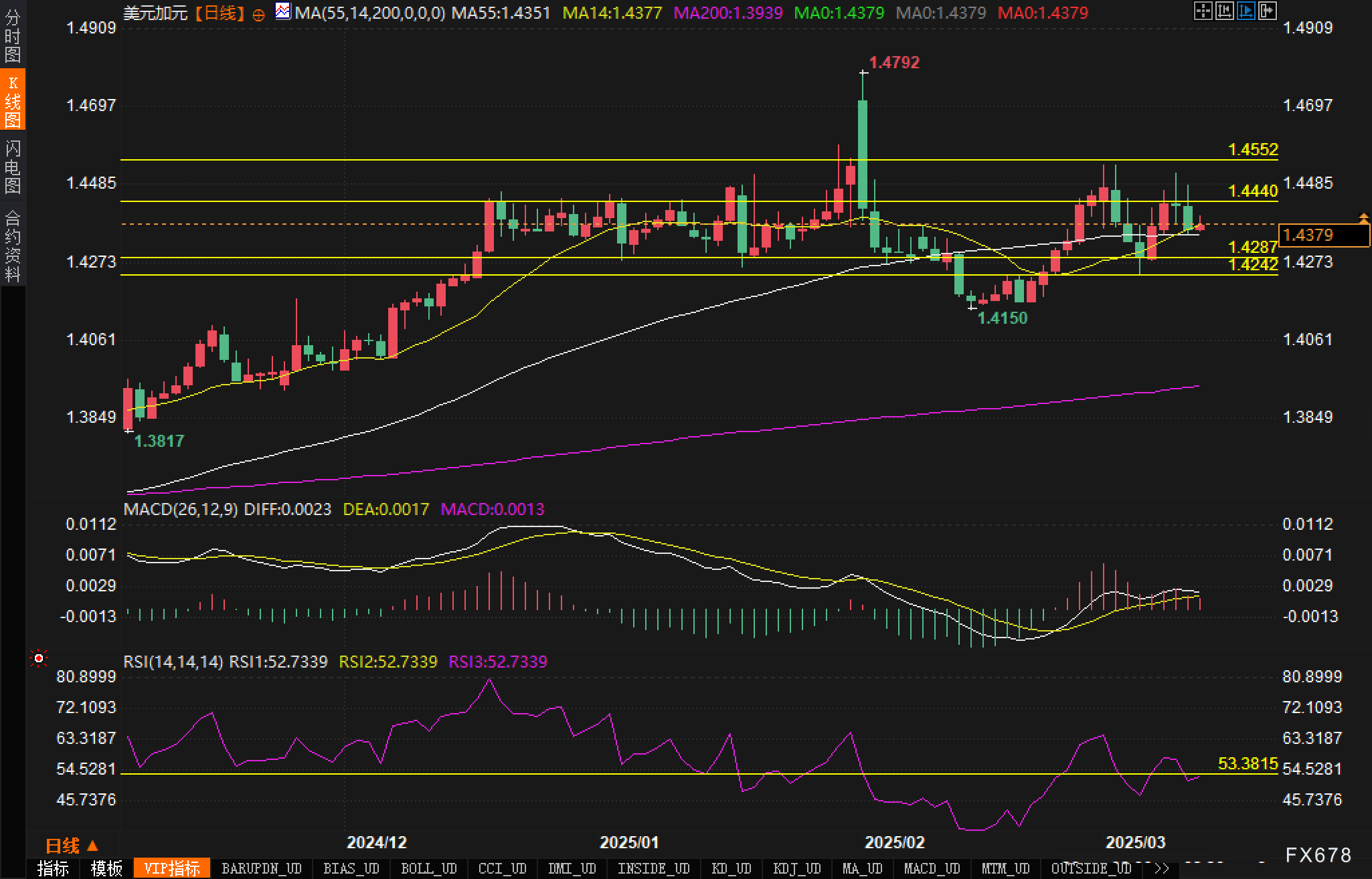Click the MA indicator icon before MA(55,14,200)

pyautogui.click(x=283, y=11)
